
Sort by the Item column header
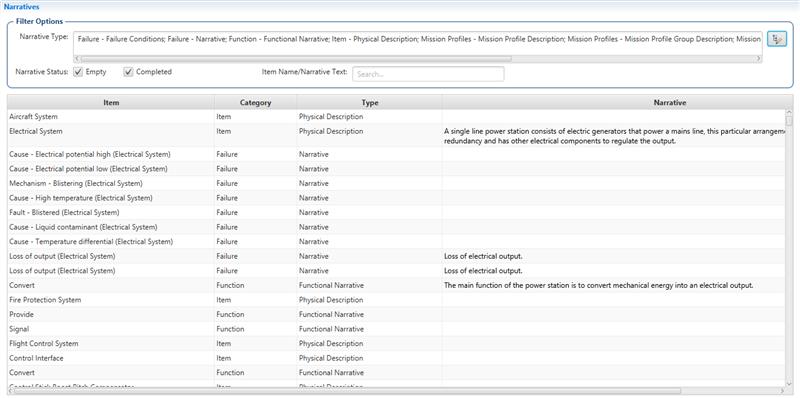[111, 103]
